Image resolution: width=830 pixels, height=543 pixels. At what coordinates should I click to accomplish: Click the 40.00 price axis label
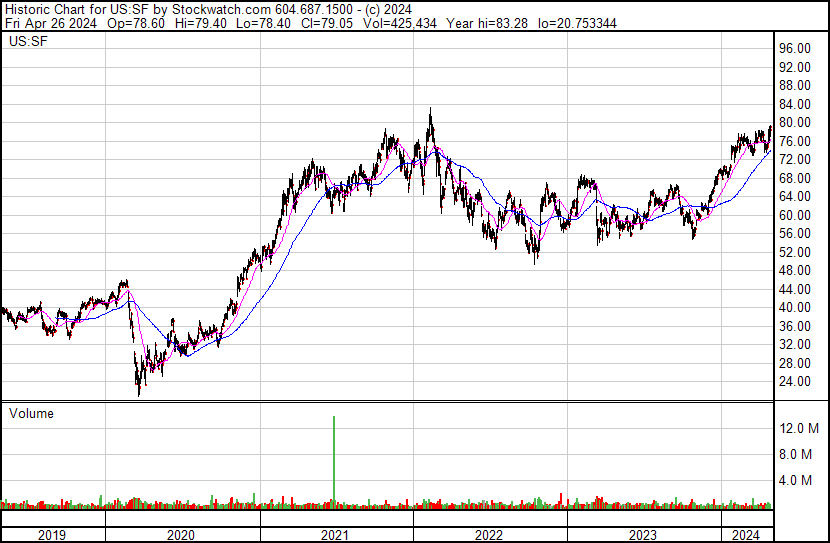(x=795, y=308)
